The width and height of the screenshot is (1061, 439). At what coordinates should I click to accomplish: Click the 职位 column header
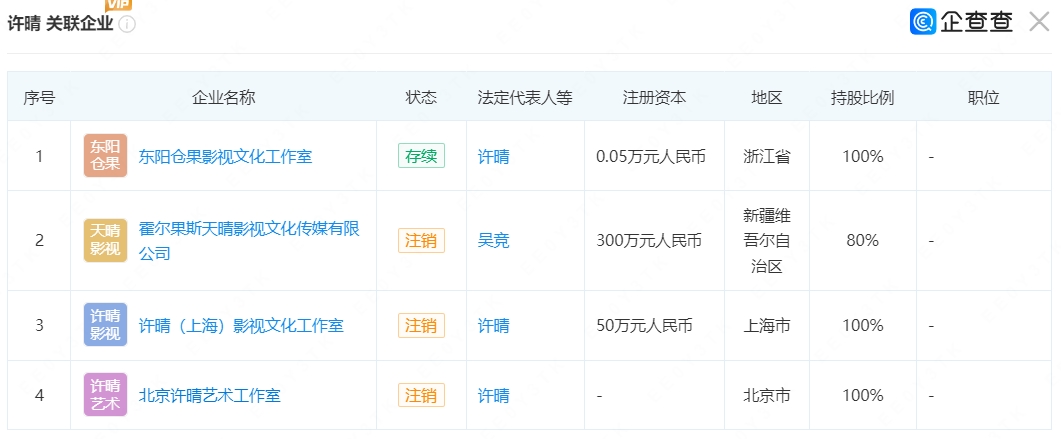983,97
